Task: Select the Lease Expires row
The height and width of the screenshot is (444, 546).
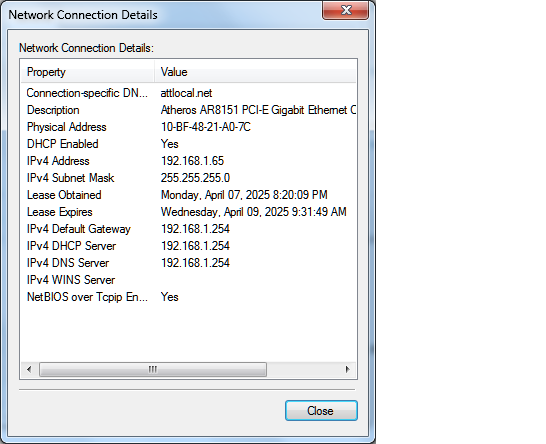Action: [188, 212]
